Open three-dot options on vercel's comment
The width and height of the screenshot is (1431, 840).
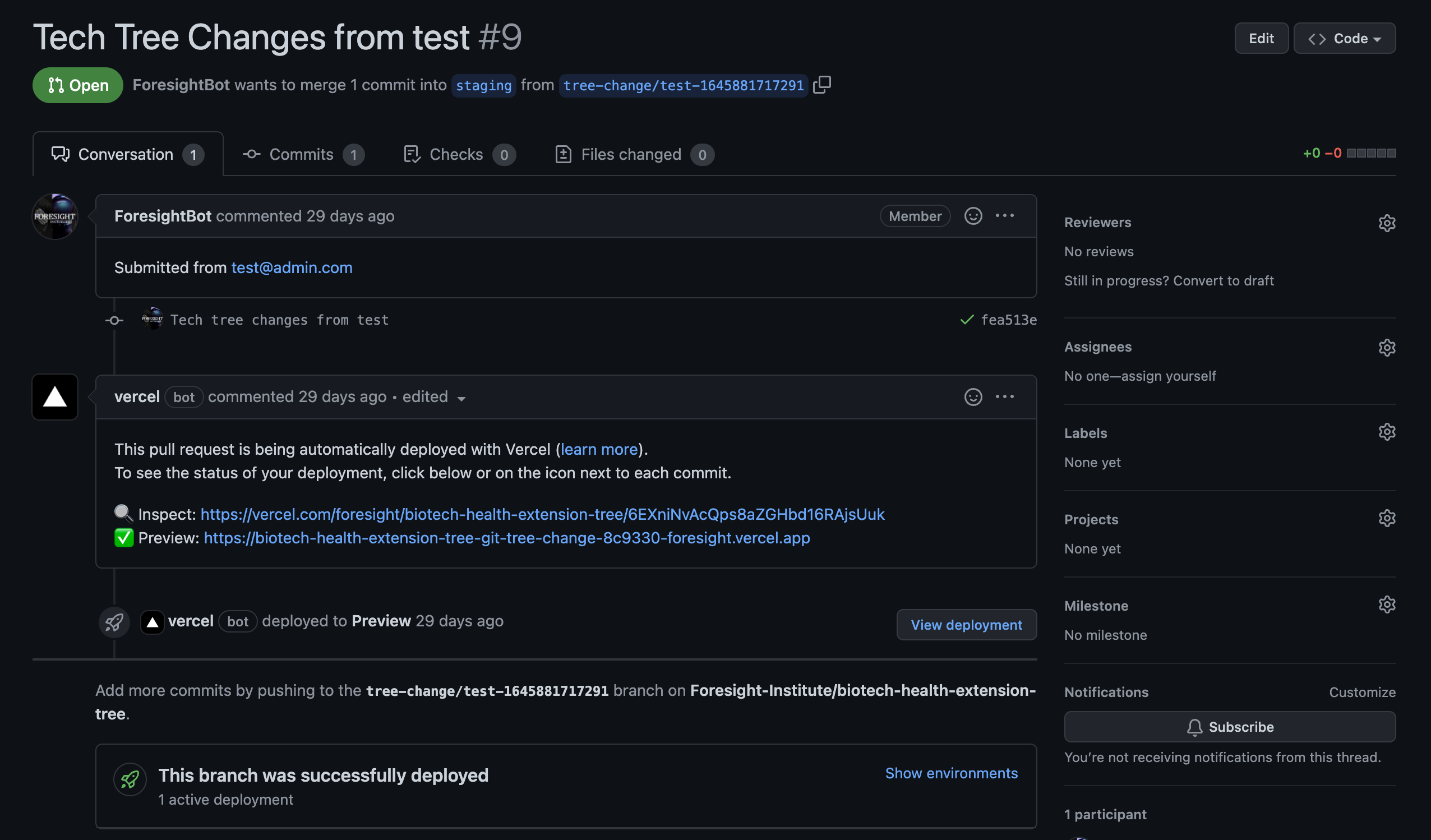tap(1004, 396)
